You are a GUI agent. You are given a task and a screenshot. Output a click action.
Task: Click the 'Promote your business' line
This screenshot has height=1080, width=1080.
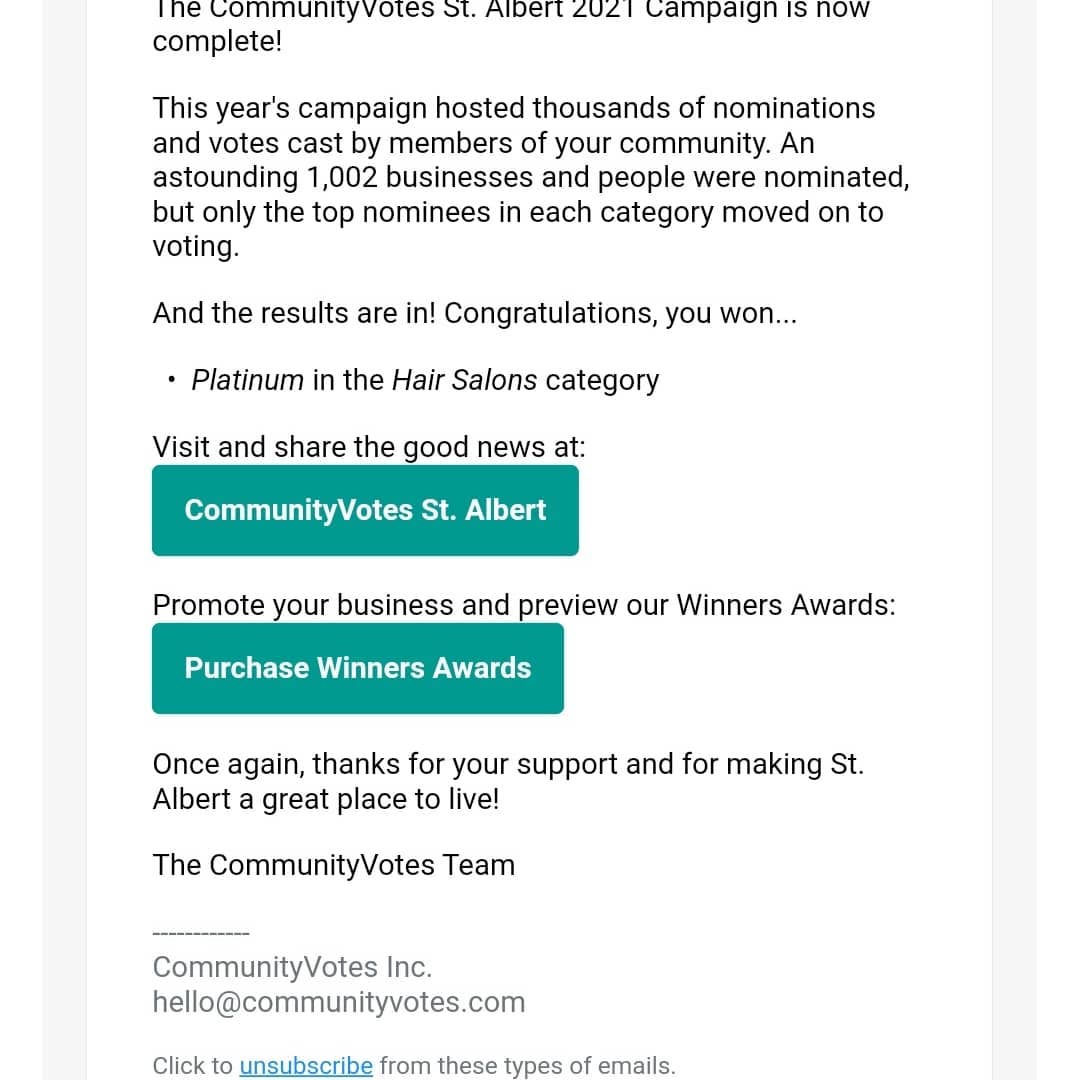[x=523, y=605]
